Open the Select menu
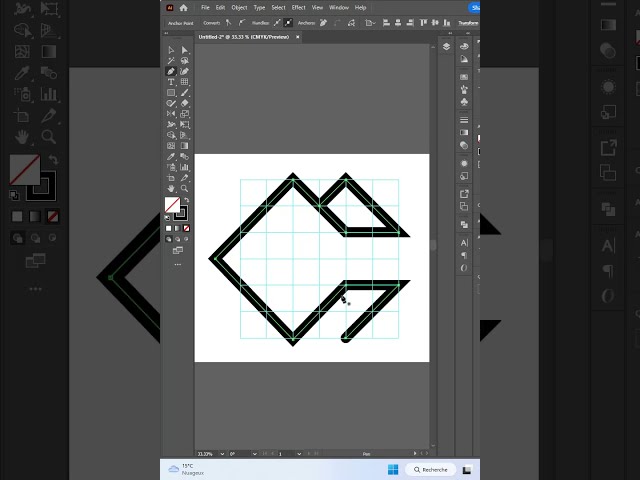The width and height of the screenshot is (640, 480). (x=278, y=8)
